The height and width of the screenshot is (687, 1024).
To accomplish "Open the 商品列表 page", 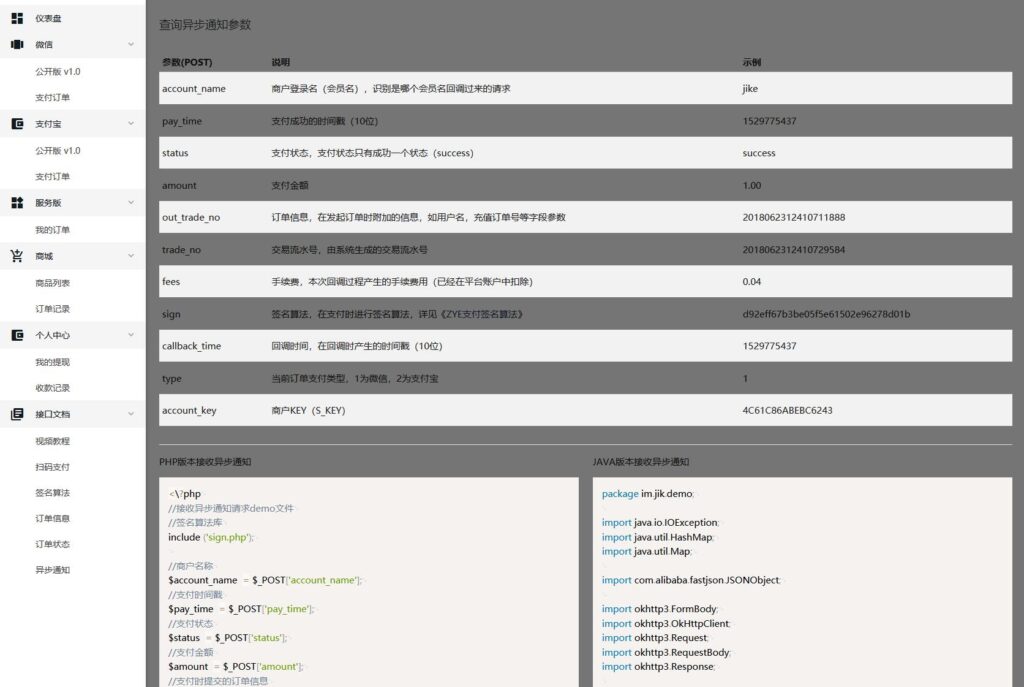I will [x=53, y=283].
